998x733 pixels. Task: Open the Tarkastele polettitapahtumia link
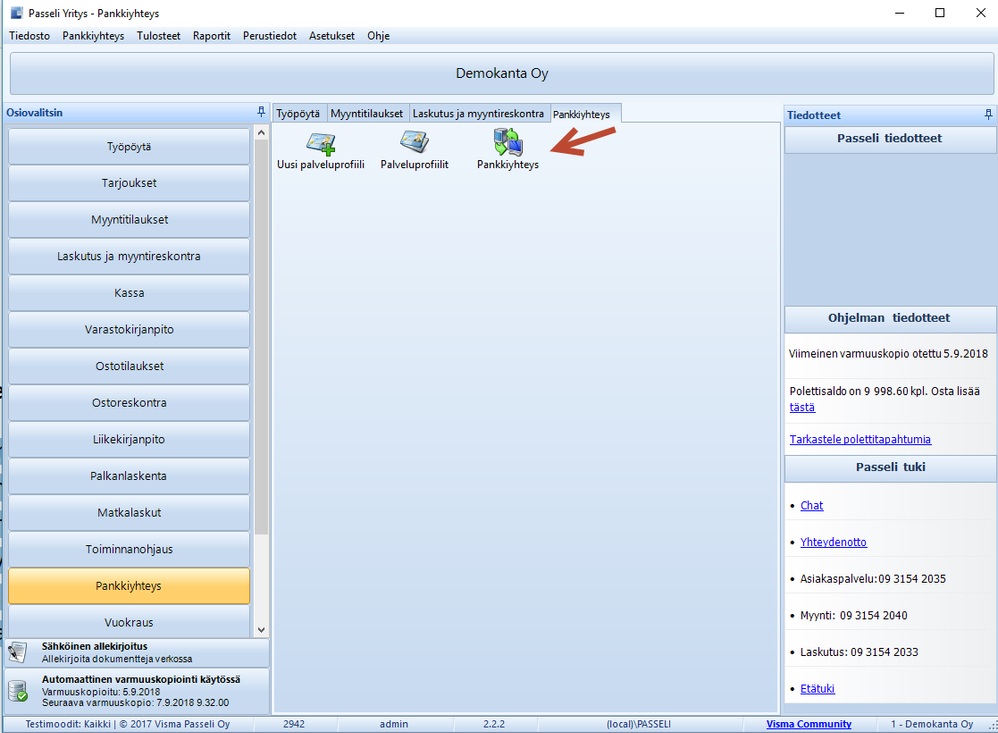click(x=860, y=439)
